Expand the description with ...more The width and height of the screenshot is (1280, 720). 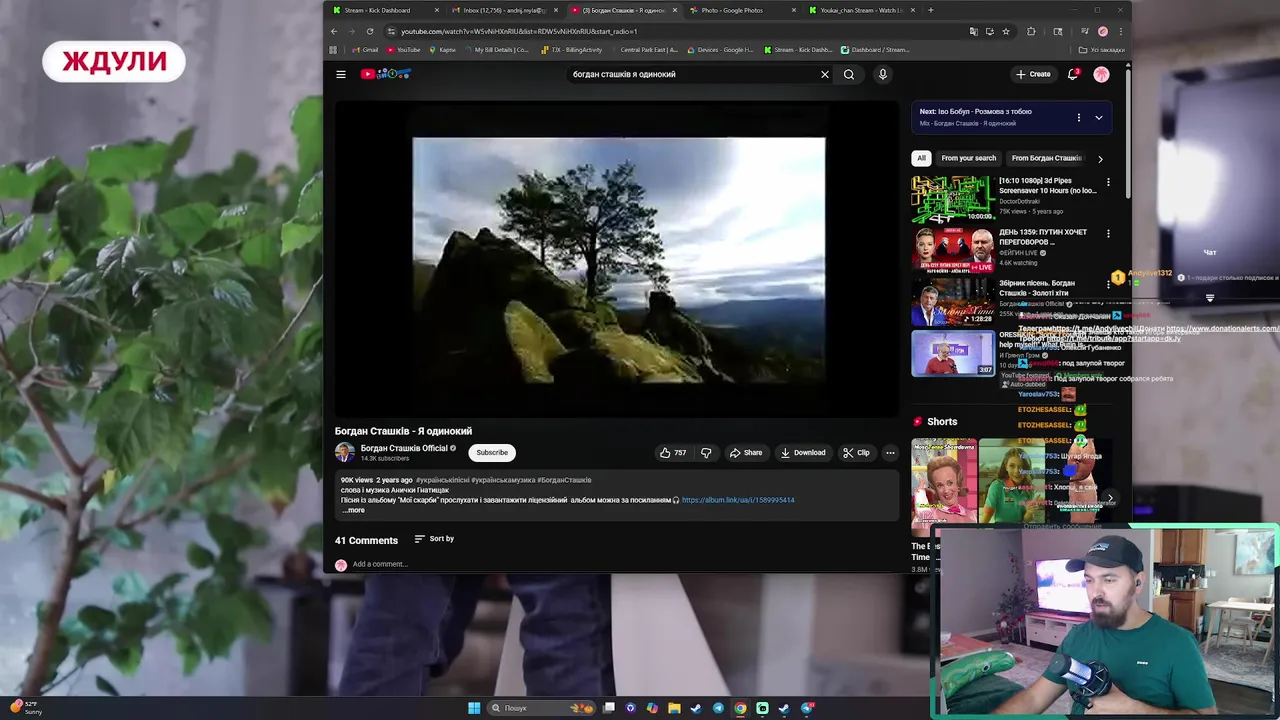354,510
